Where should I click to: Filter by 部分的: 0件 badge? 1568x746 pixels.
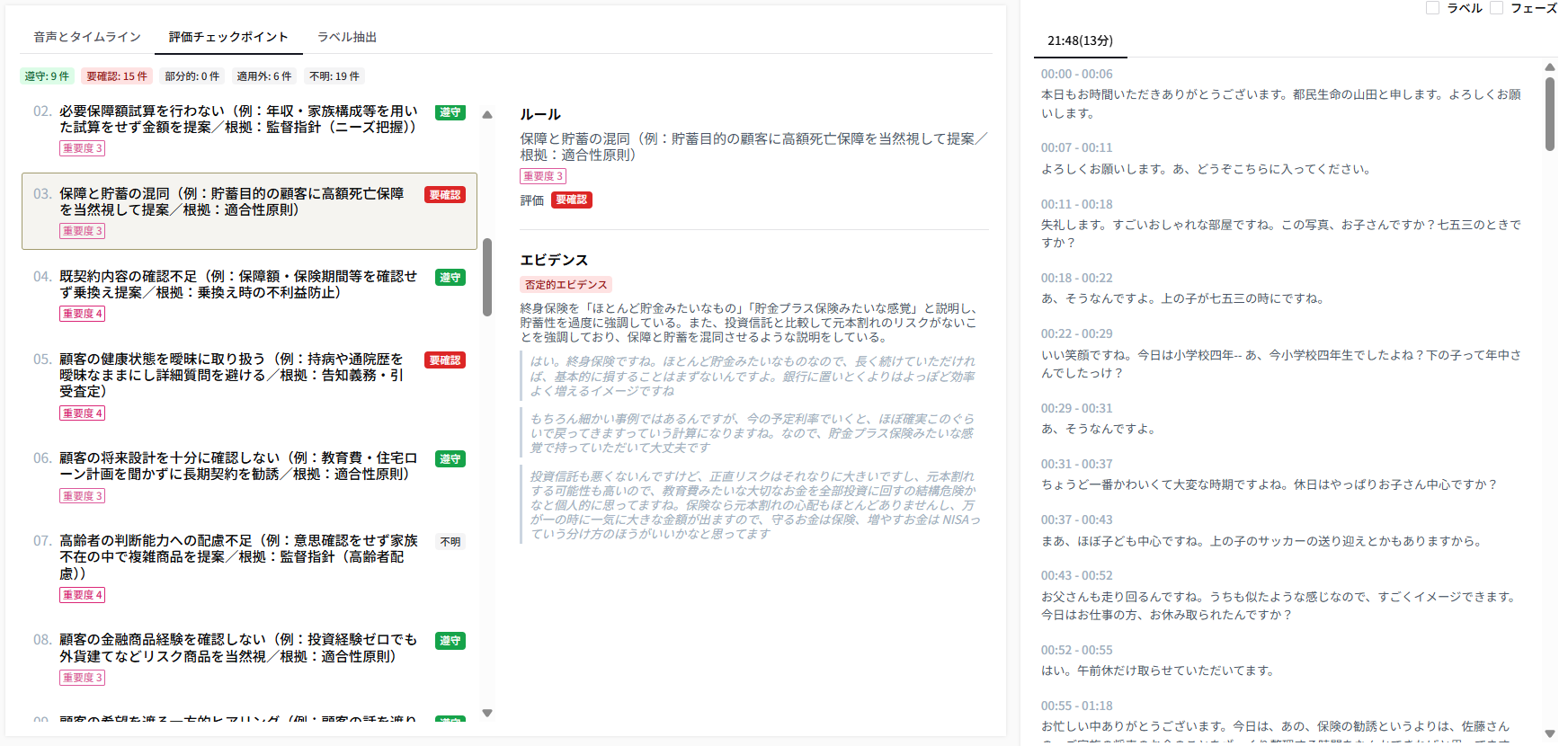[192, 76]
